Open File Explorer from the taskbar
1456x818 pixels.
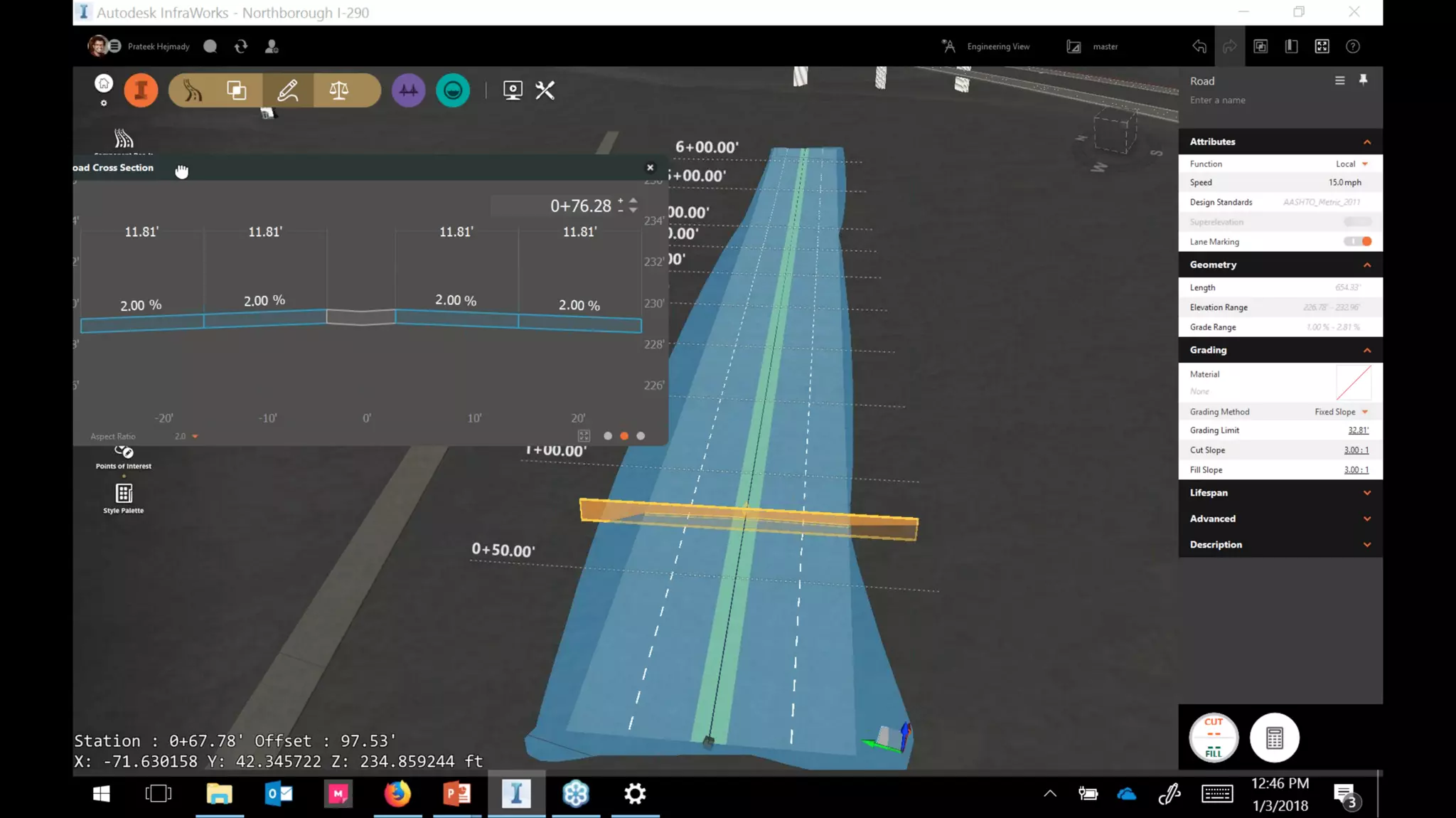220,794
